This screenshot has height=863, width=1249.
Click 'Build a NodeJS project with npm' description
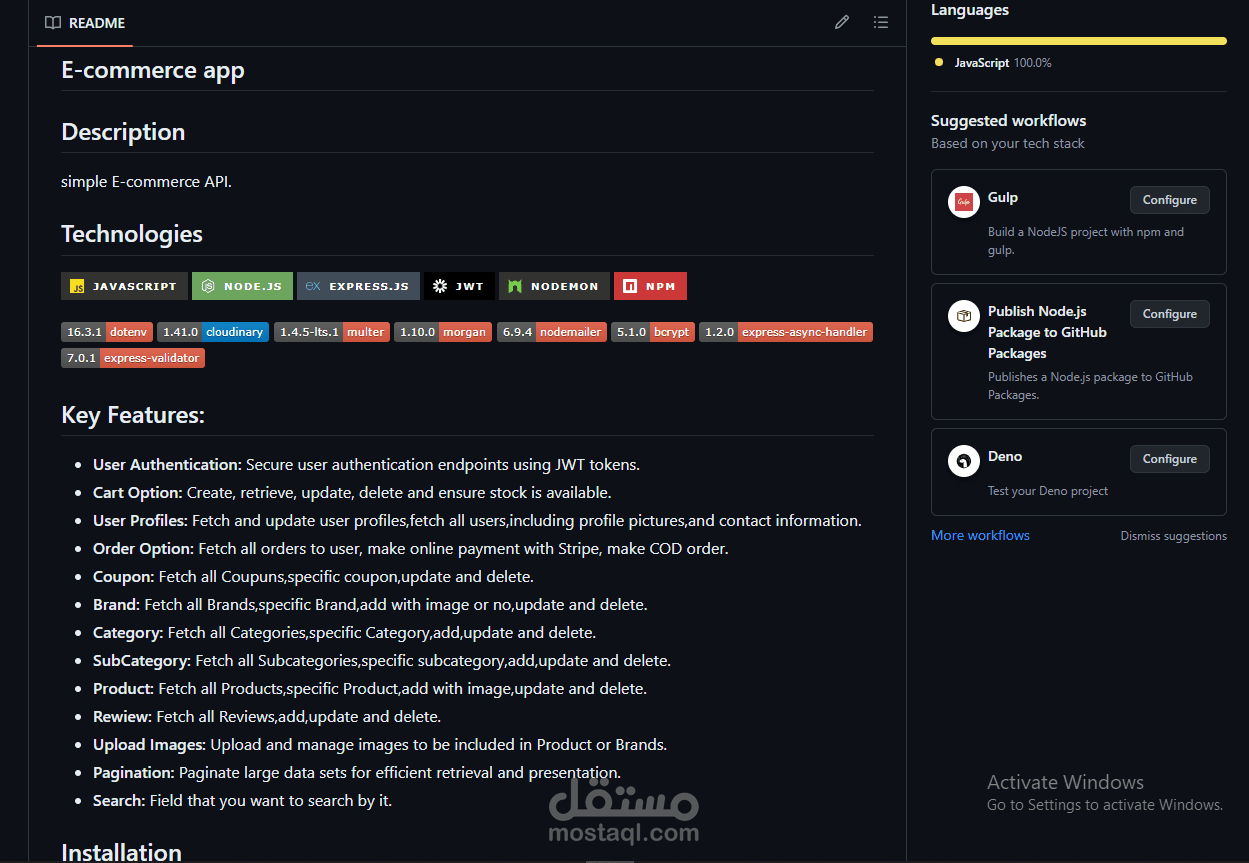(1086, 241)
